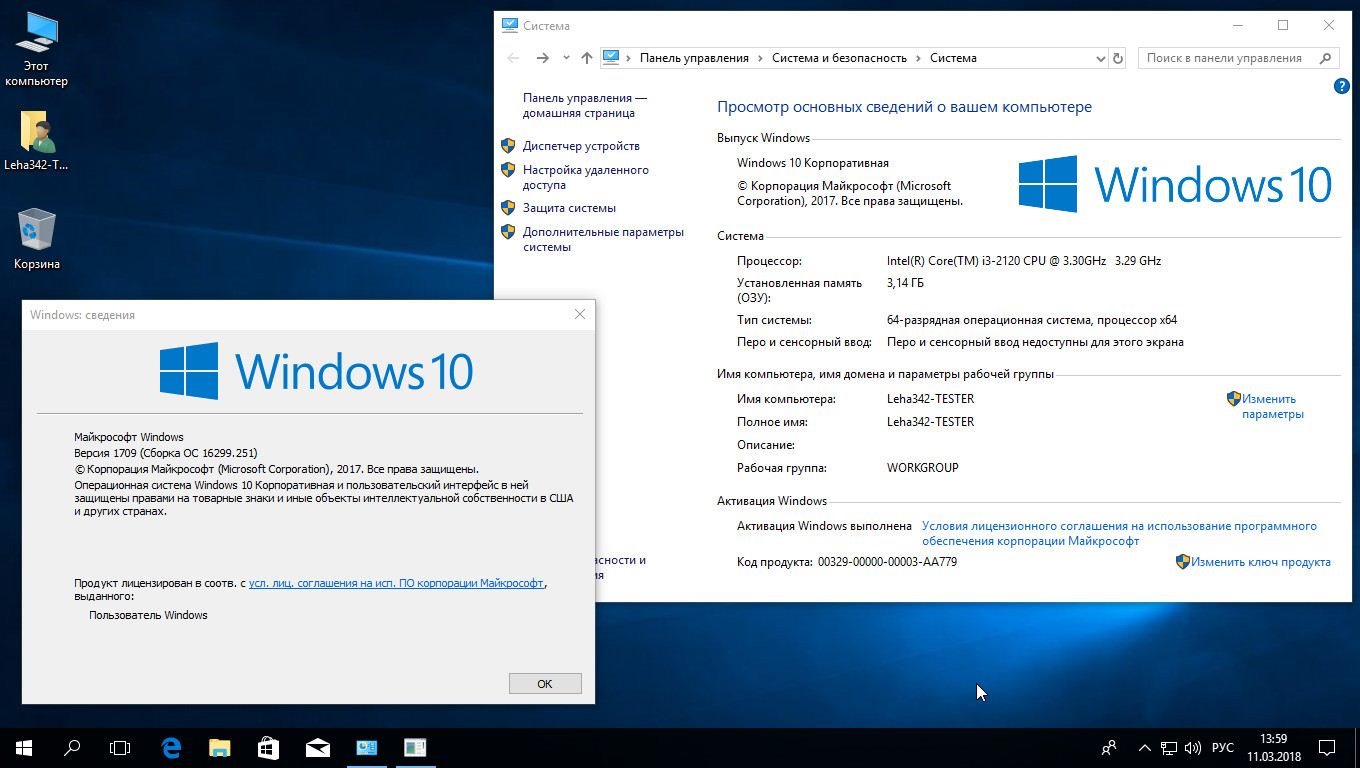This screenshot has height=768, width=1360.
Task: Show hidden tray icons chevron
Action: 1144,747
